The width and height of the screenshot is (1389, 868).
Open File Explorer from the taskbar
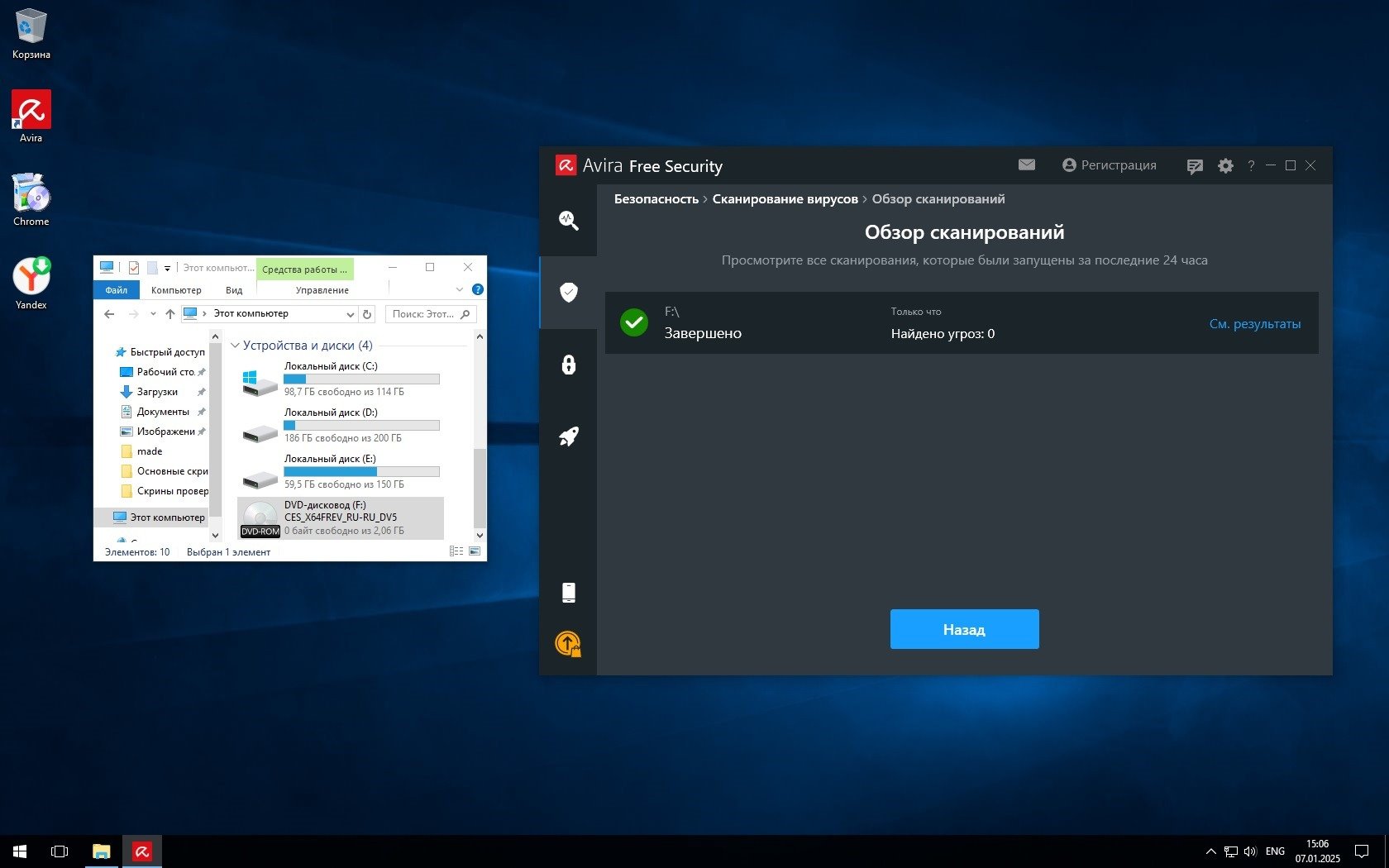coord(102,851)
